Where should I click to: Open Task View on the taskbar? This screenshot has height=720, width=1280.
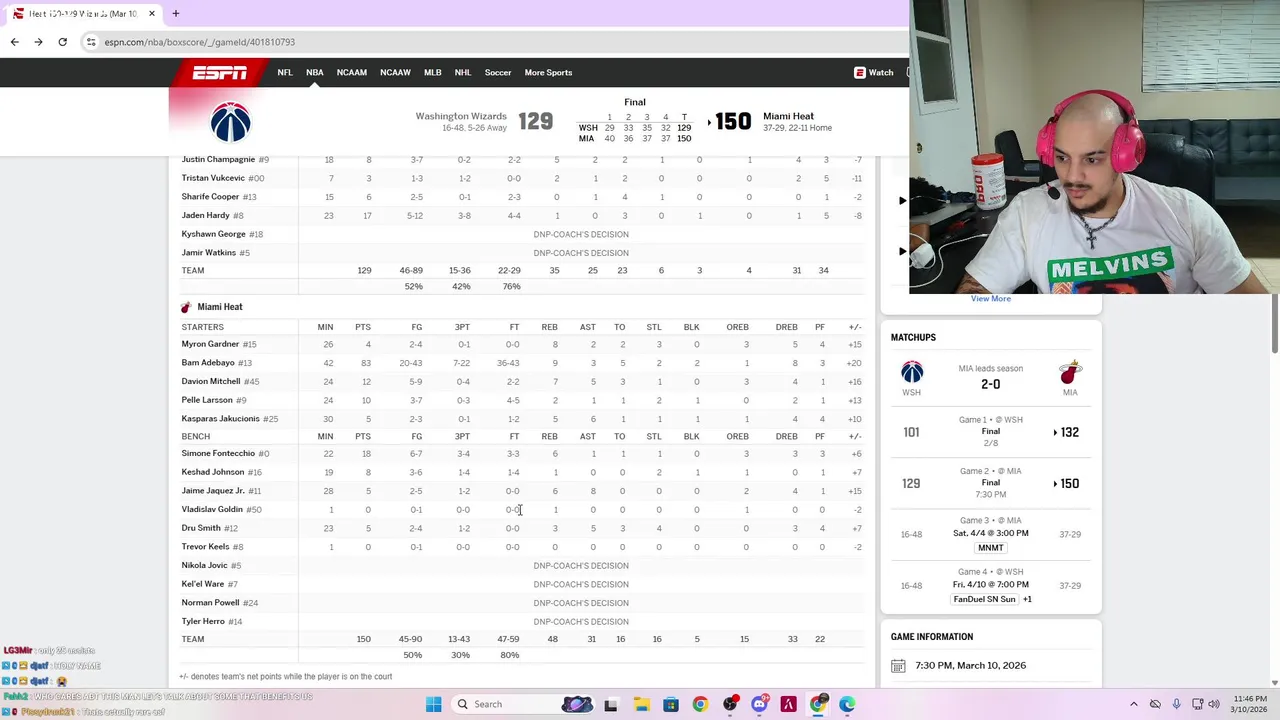tap(611, 704)
